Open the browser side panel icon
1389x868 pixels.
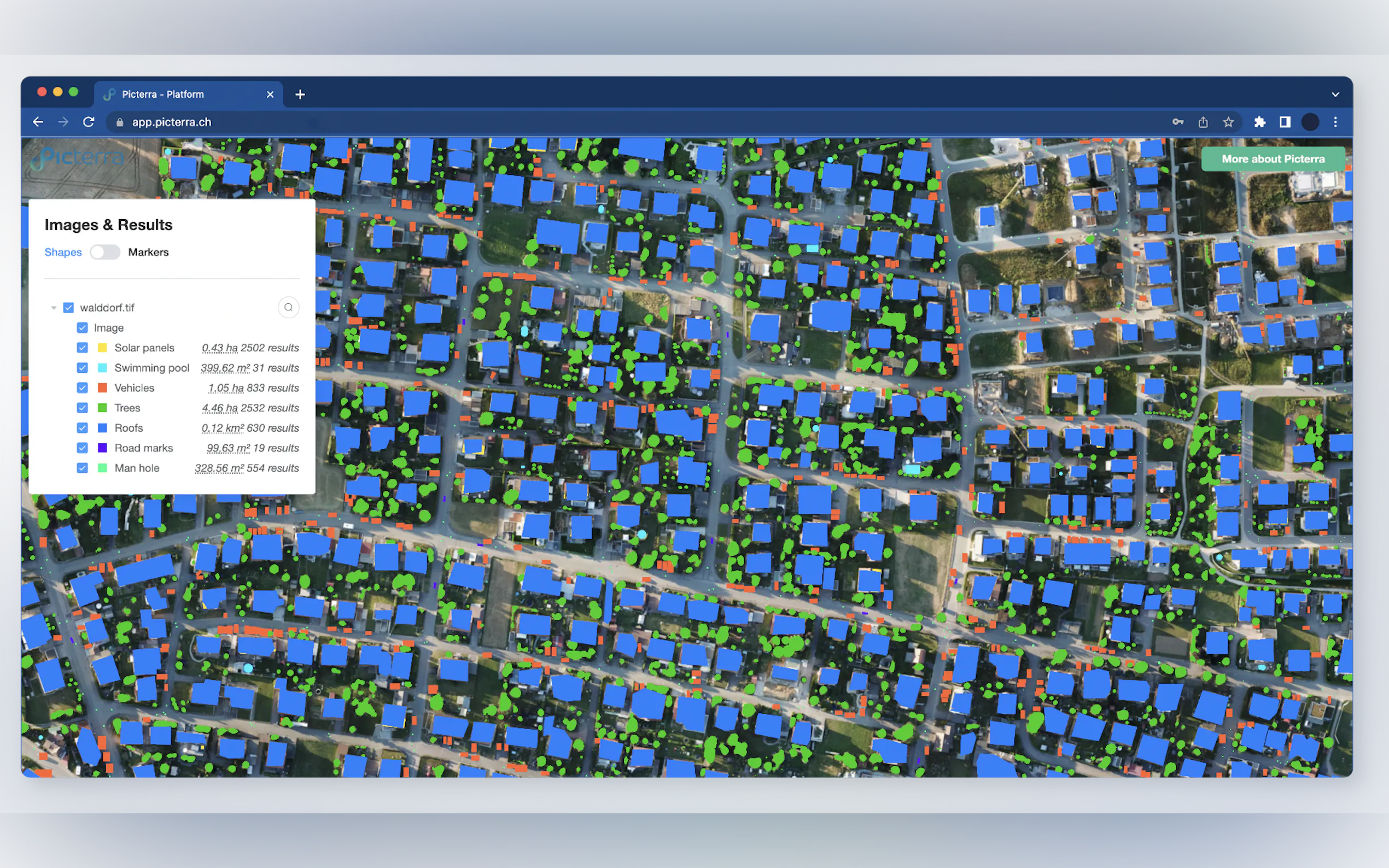tap(1285, 122)
